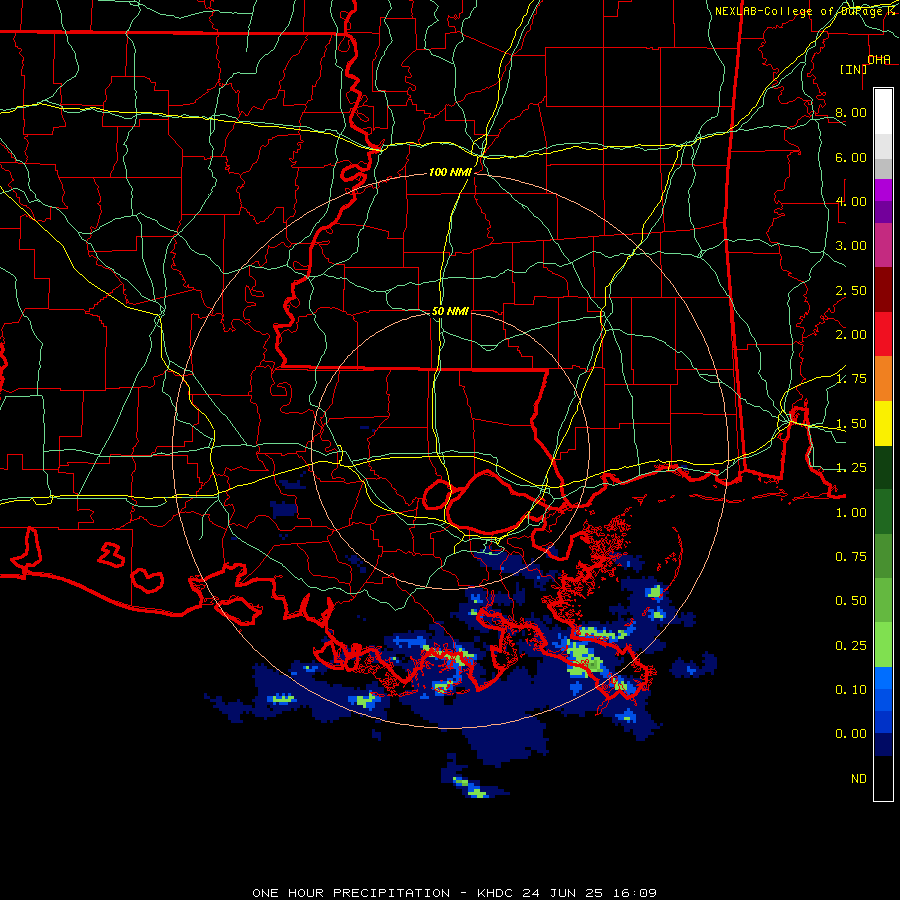Click the 0.10 legend value
The image size is (900, 900).
851,690
